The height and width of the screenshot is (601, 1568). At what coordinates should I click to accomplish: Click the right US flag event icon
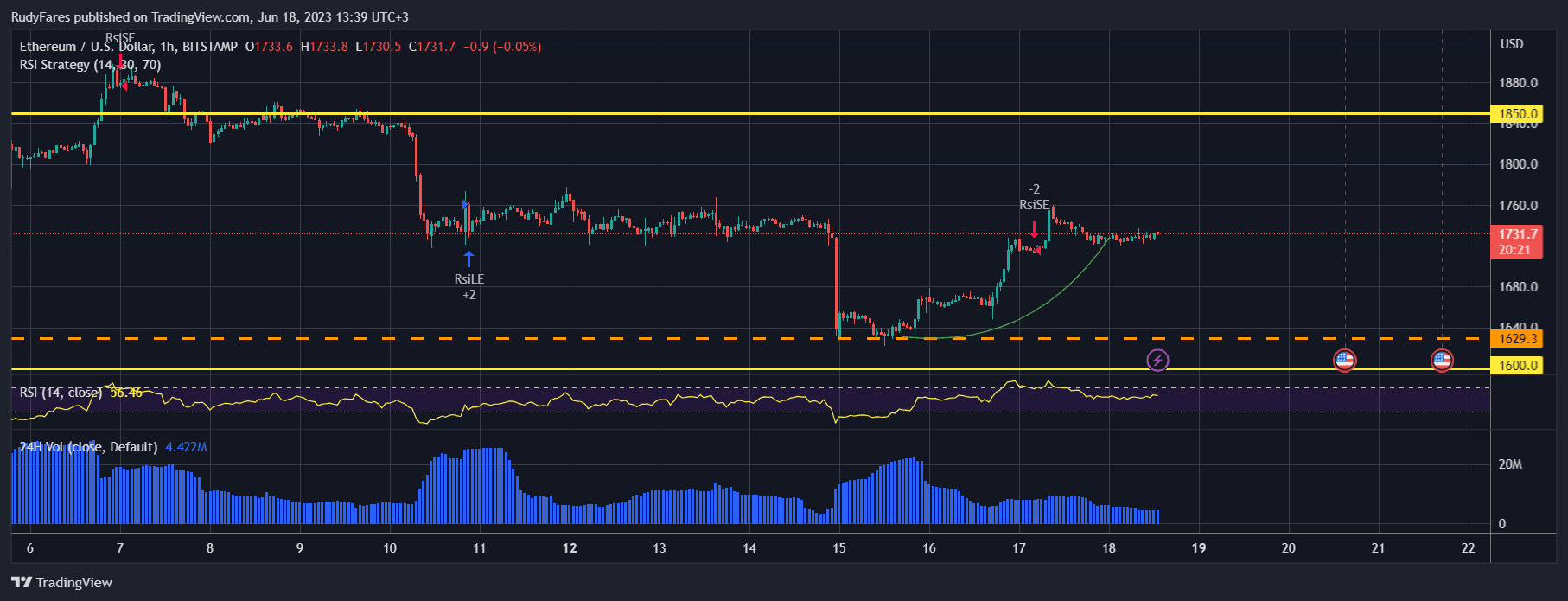tap(1441, 360)
